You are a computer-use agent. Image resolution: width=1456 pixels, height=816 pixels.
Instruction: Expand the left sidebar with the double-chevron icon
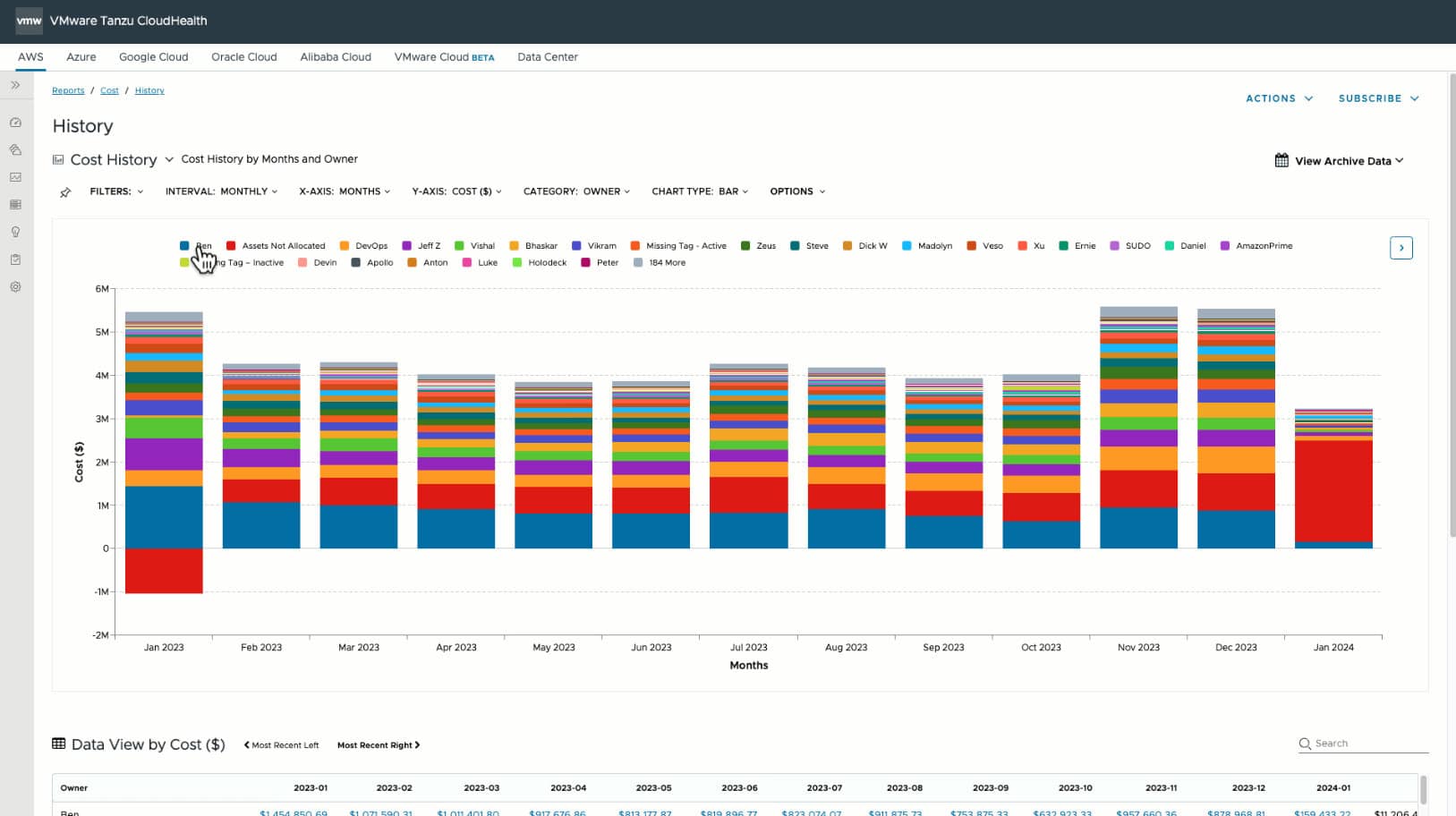tap(15, 86)
